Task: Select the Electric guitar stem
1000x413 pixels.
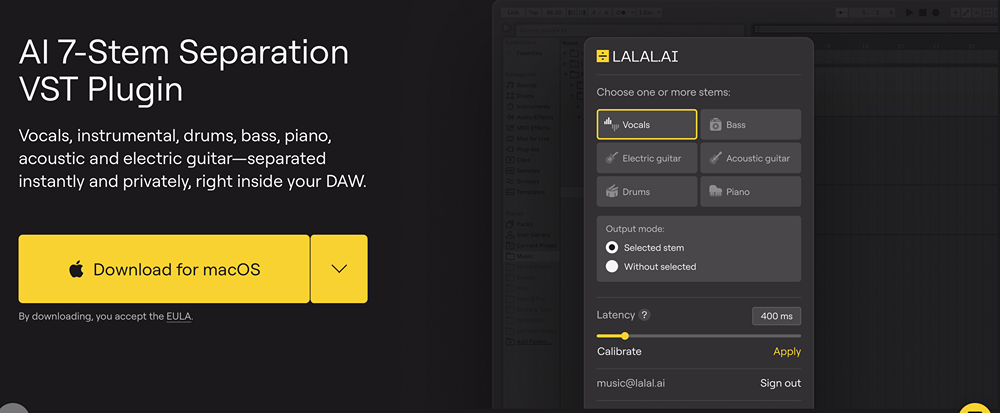Action: tap(647, 158)
